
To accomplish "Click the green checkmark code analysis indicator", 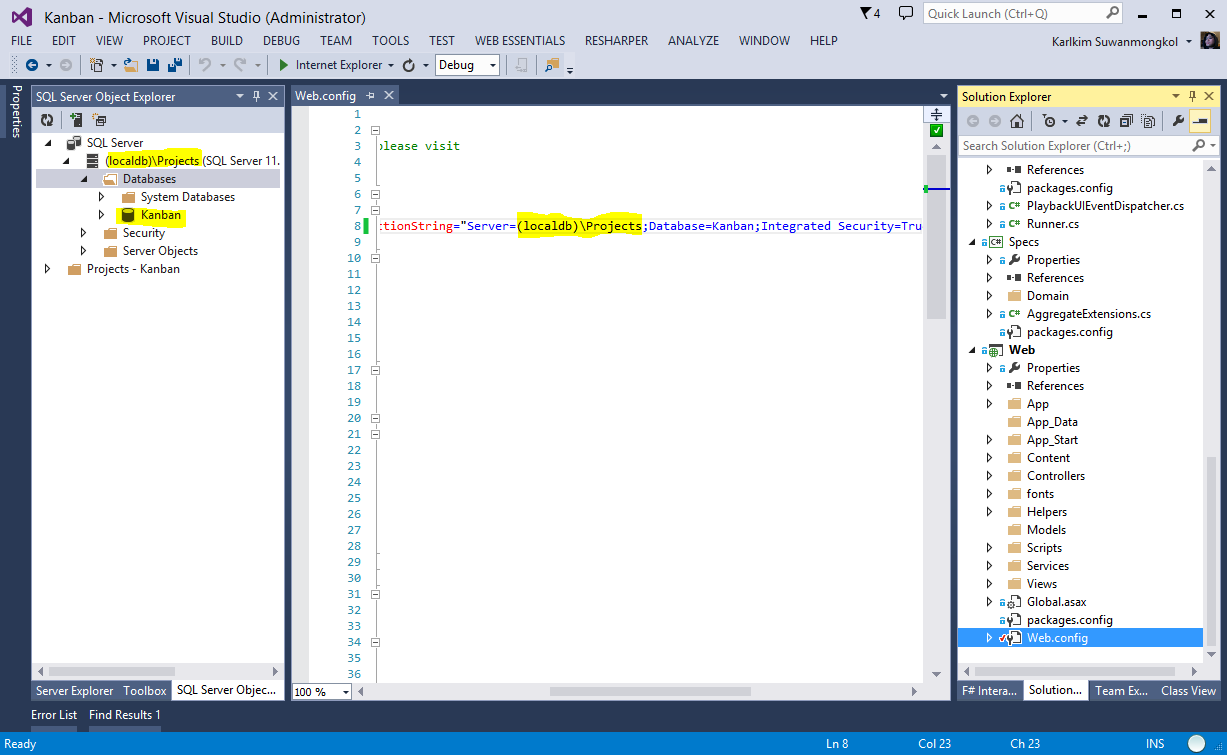I will 936,130.
